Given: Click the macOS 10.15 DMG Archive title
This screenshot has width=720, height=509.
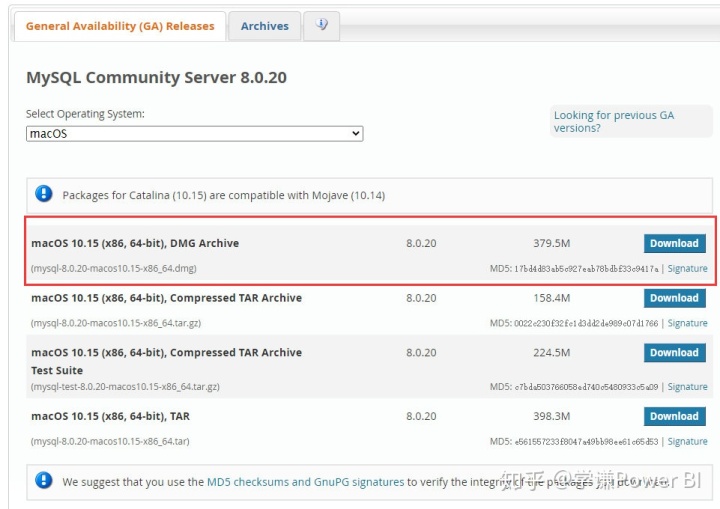Looking at the screenshot, I should [x=135, y=243].
